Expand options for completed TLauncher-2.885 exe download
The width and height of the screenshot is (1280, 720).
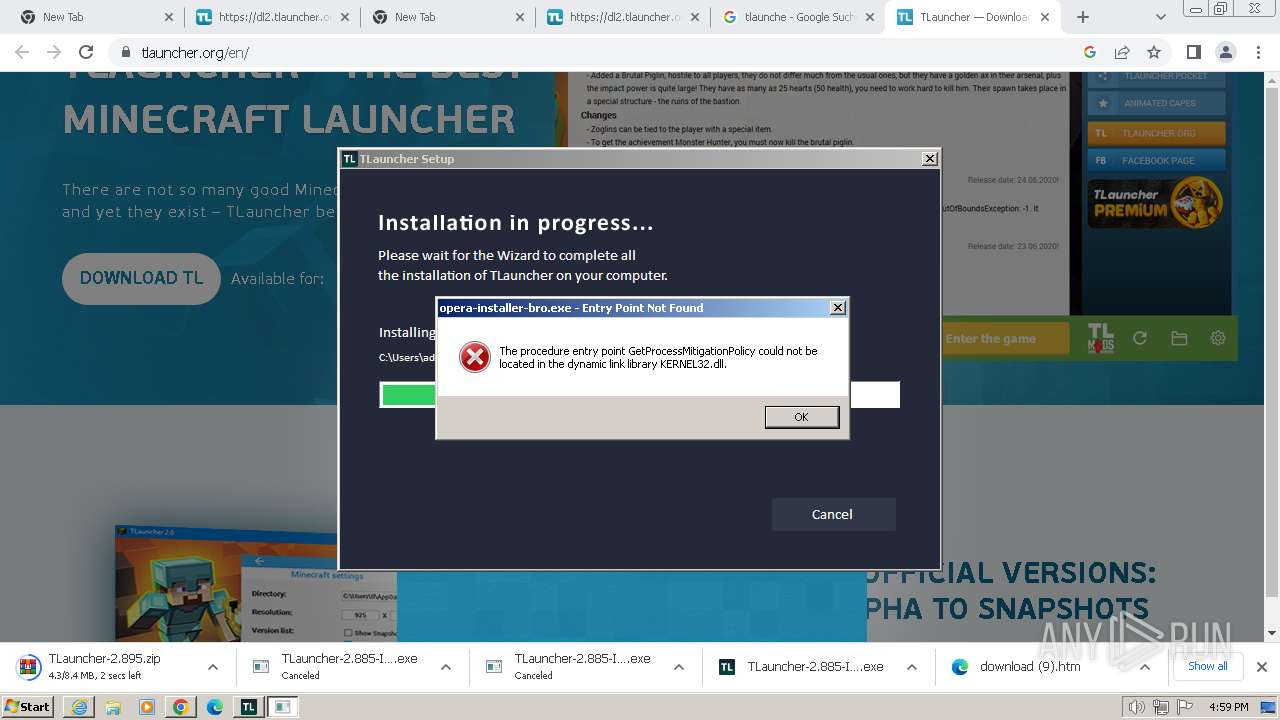click(x=912, y=667)
